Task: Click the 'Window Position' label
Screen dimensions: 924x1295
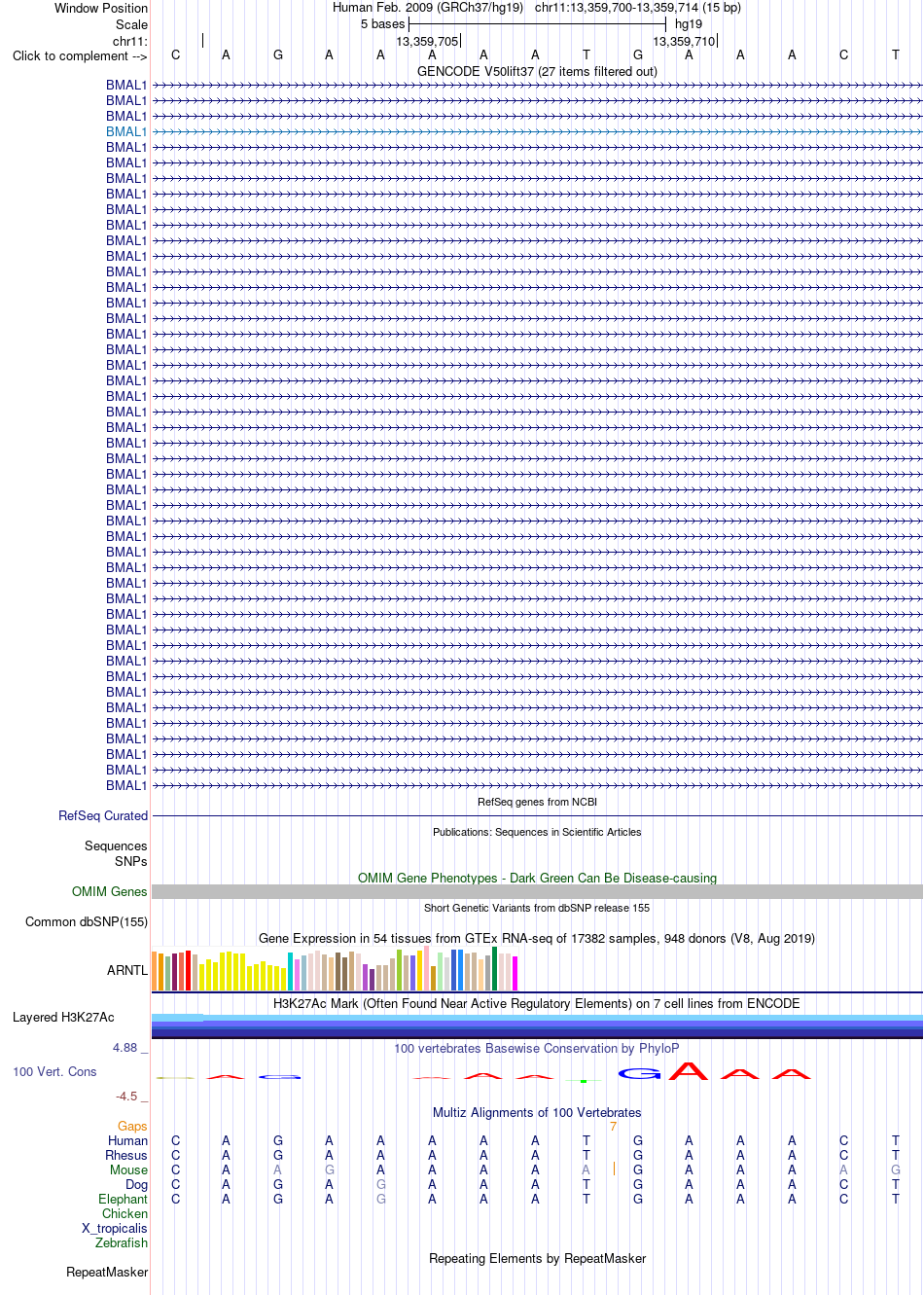Action: [101, 8]
